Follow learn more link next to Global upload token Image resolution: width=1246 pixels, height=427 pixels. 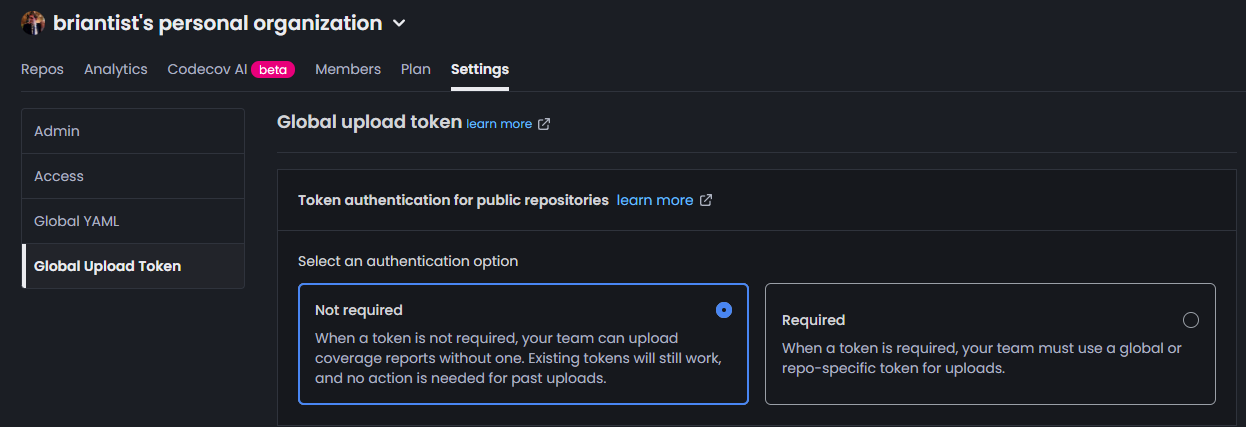[x=499, y=124]
